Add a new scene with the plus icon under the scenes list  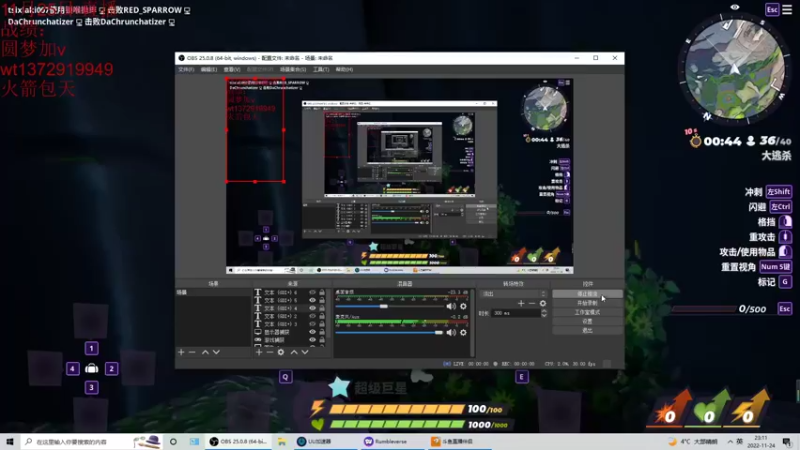pos(181,352)
